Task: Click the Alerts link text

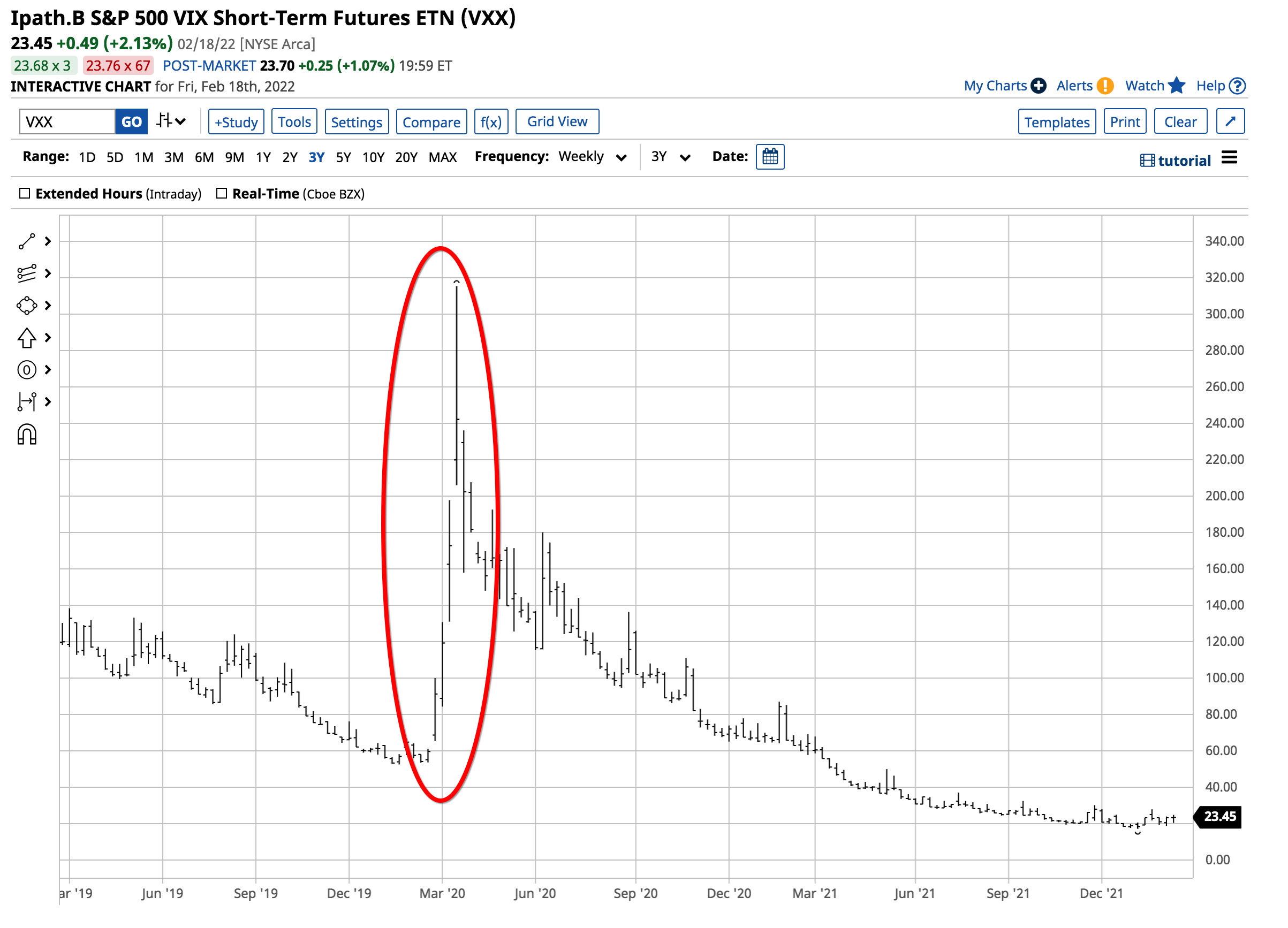Action: tap(1074, 86)
